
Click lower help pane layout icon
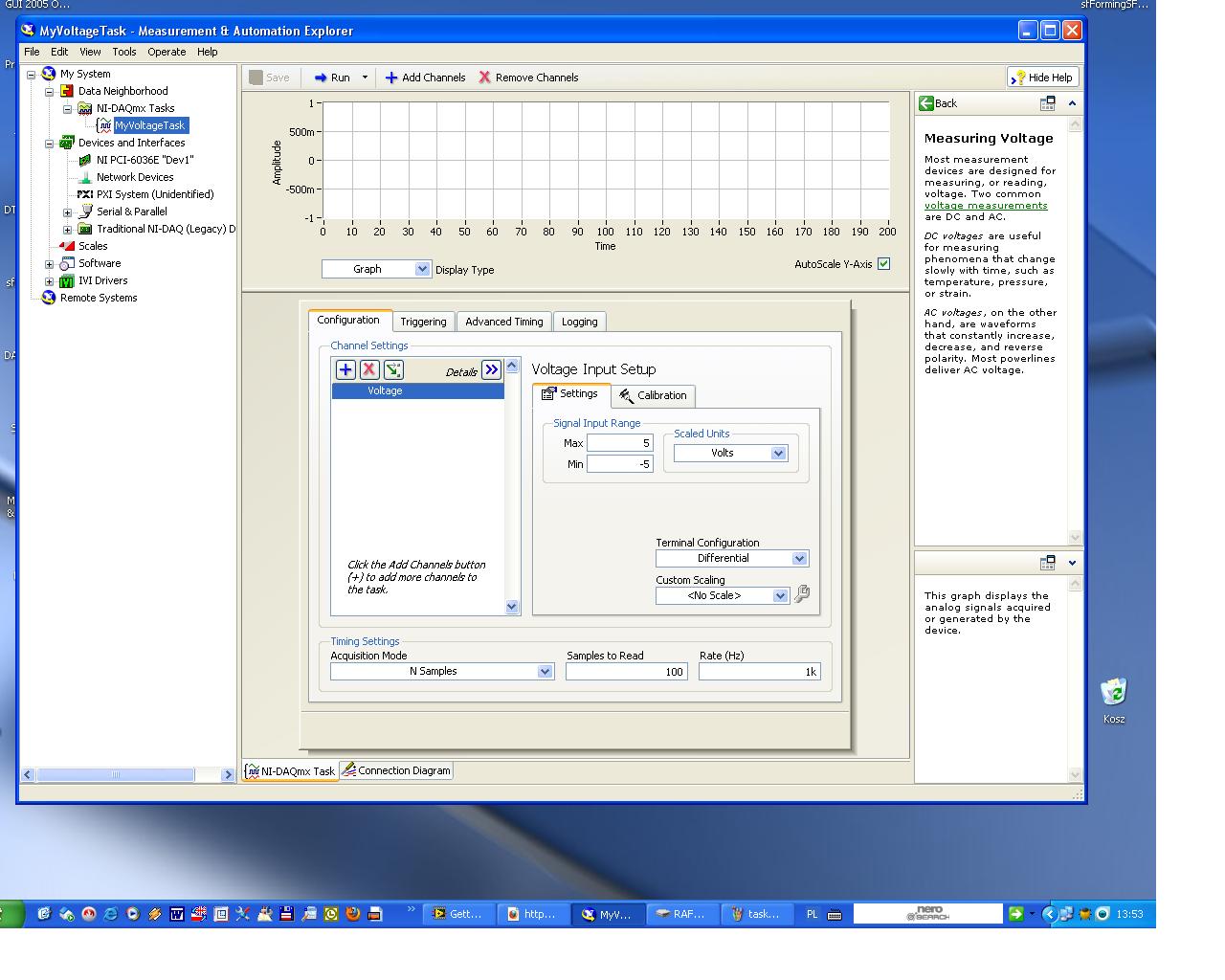click(x=1048, y=563)
